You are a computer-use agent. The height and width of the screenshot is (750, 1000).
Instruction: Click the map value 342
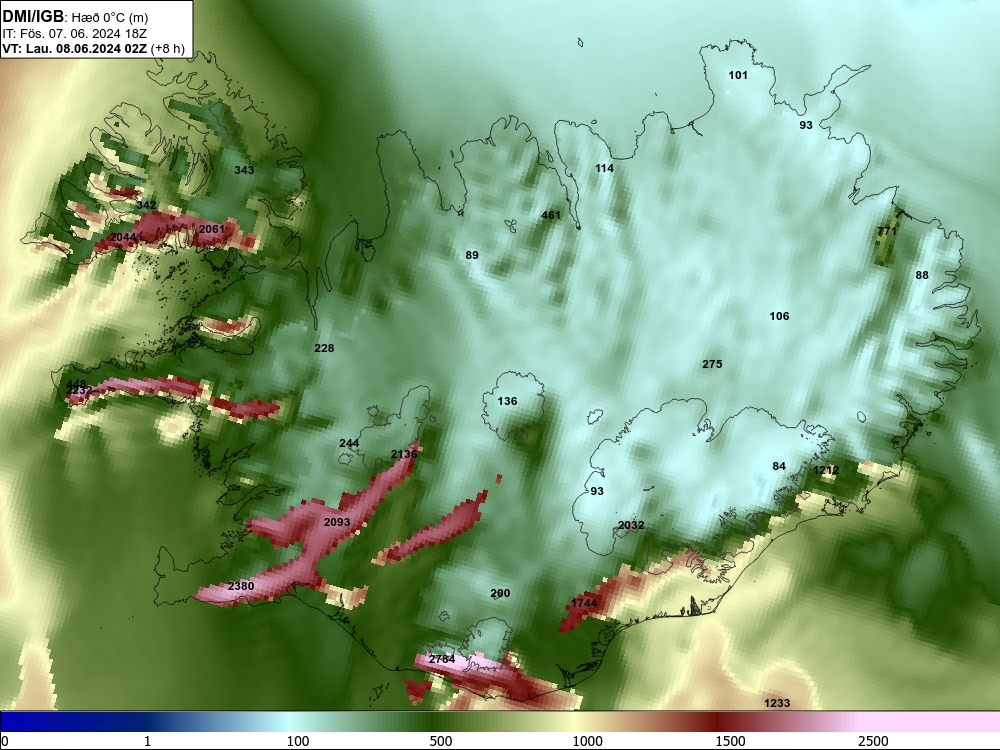tap(146, 205)
